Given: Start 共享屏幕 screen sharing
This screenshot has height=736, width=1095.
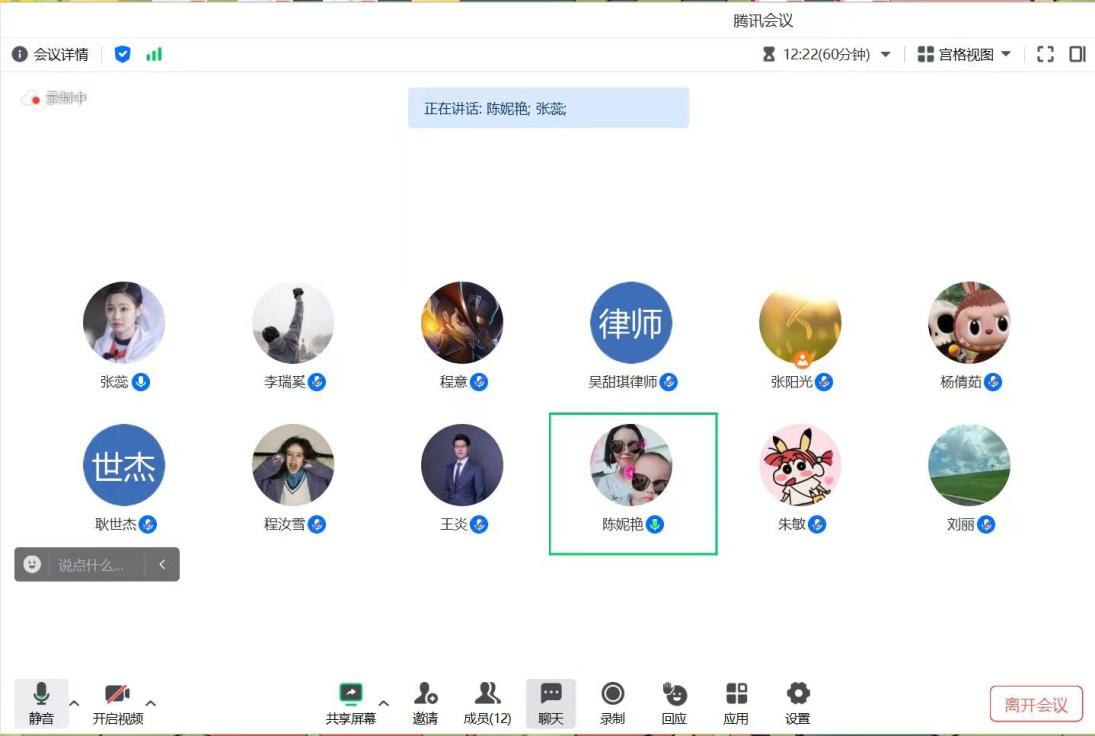Looking at the screenshot, I should [x=351, y=700].
